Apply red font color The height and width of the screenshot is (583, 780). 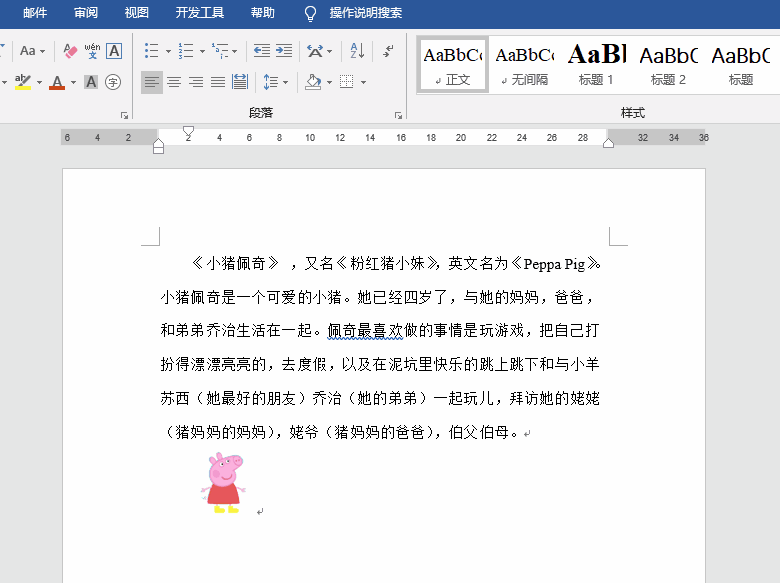tap(57, 82)
